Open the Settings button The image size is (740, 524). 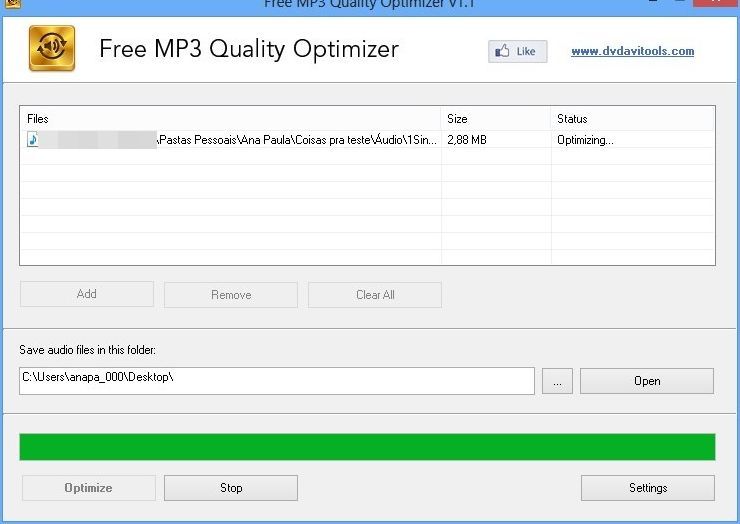(648, 488)
